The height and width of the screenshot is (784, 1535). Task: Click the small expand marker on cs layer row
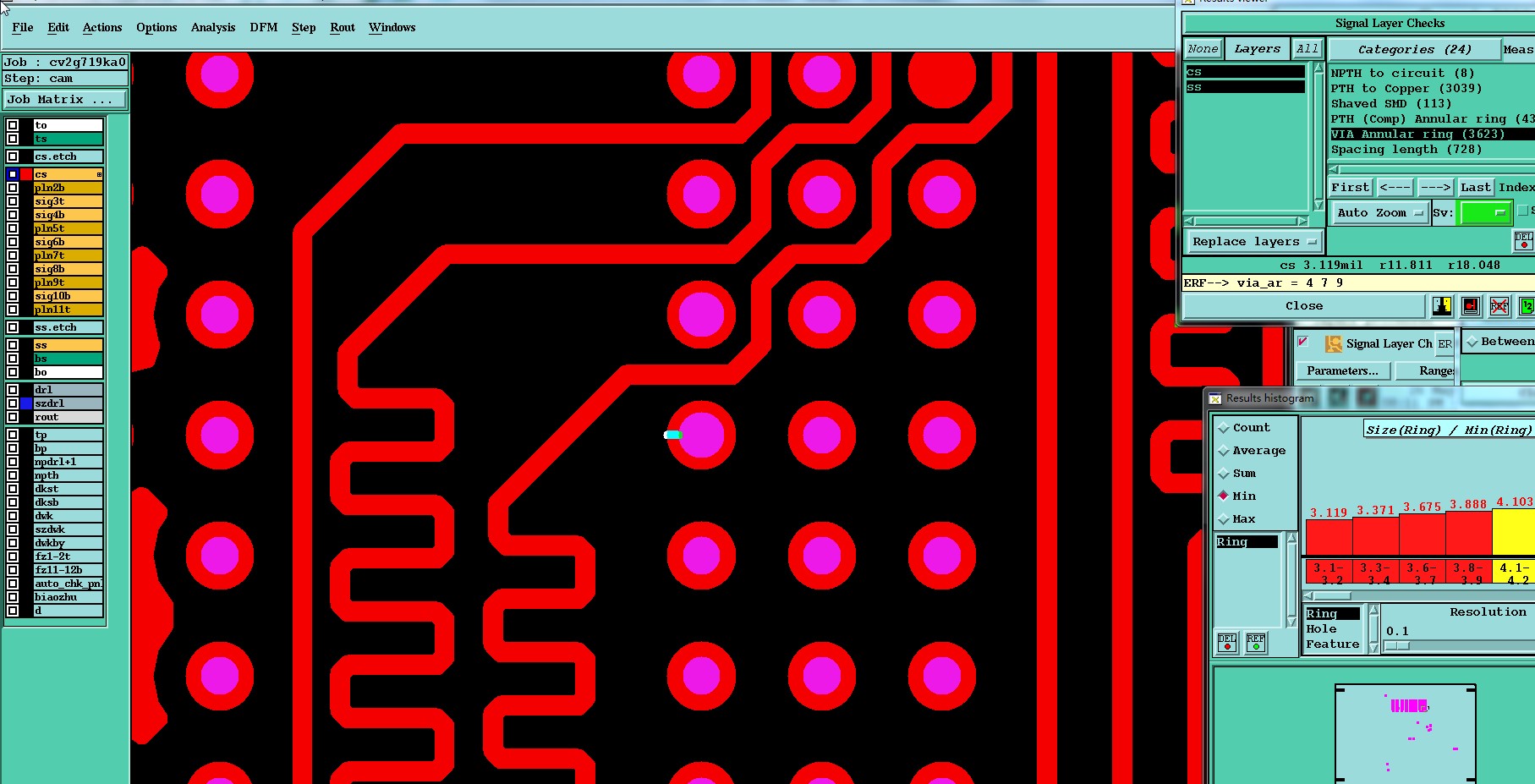pyautogui.click(x=99, y=174)
